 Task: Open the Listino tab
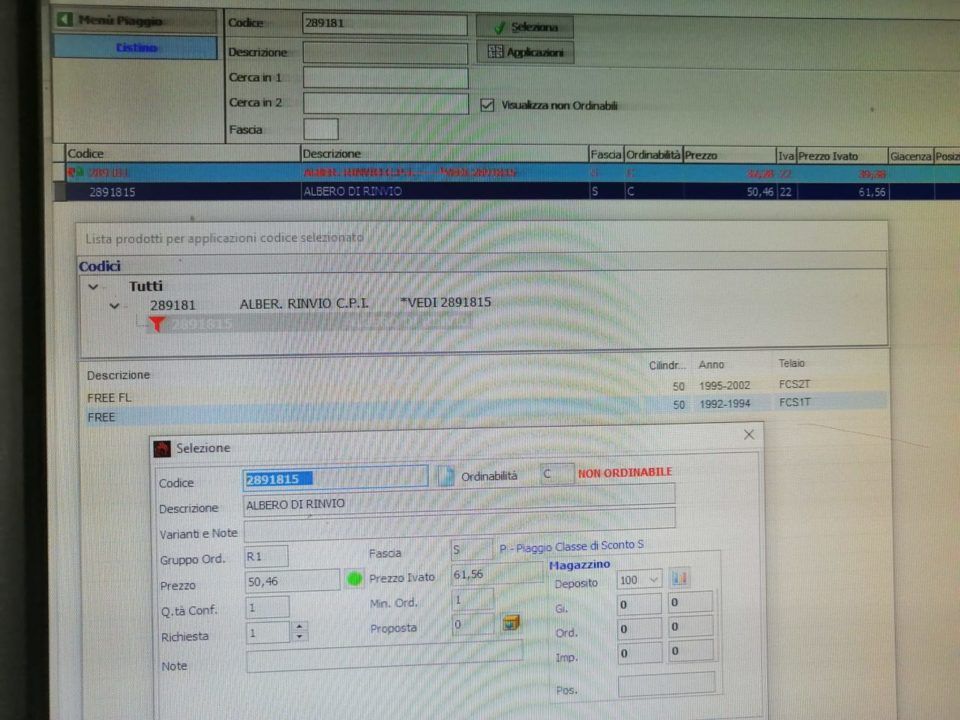pos(135,47)
